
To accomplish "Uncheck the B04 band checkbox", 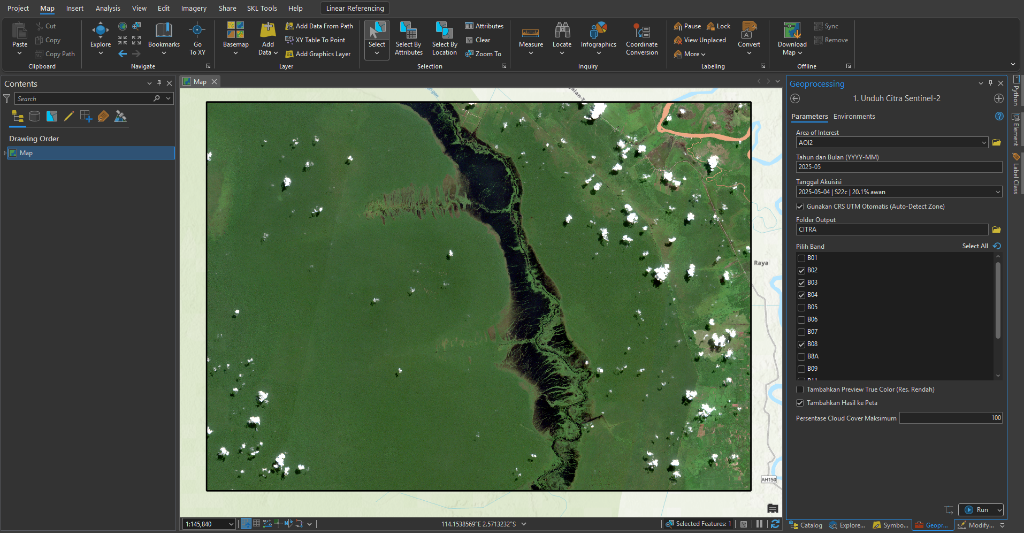I will (x=801, y=295).
